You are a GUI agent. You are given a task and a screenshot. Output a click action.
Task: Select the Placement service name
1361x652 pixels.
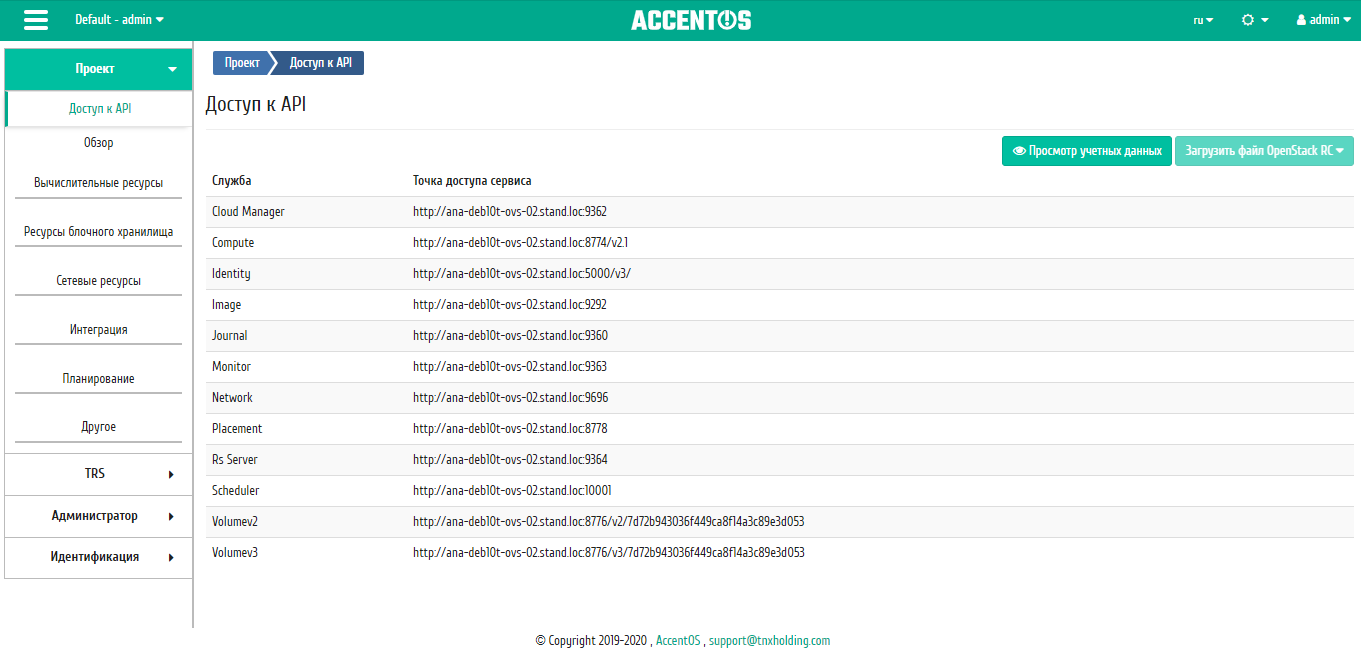(x=237, y=429)
